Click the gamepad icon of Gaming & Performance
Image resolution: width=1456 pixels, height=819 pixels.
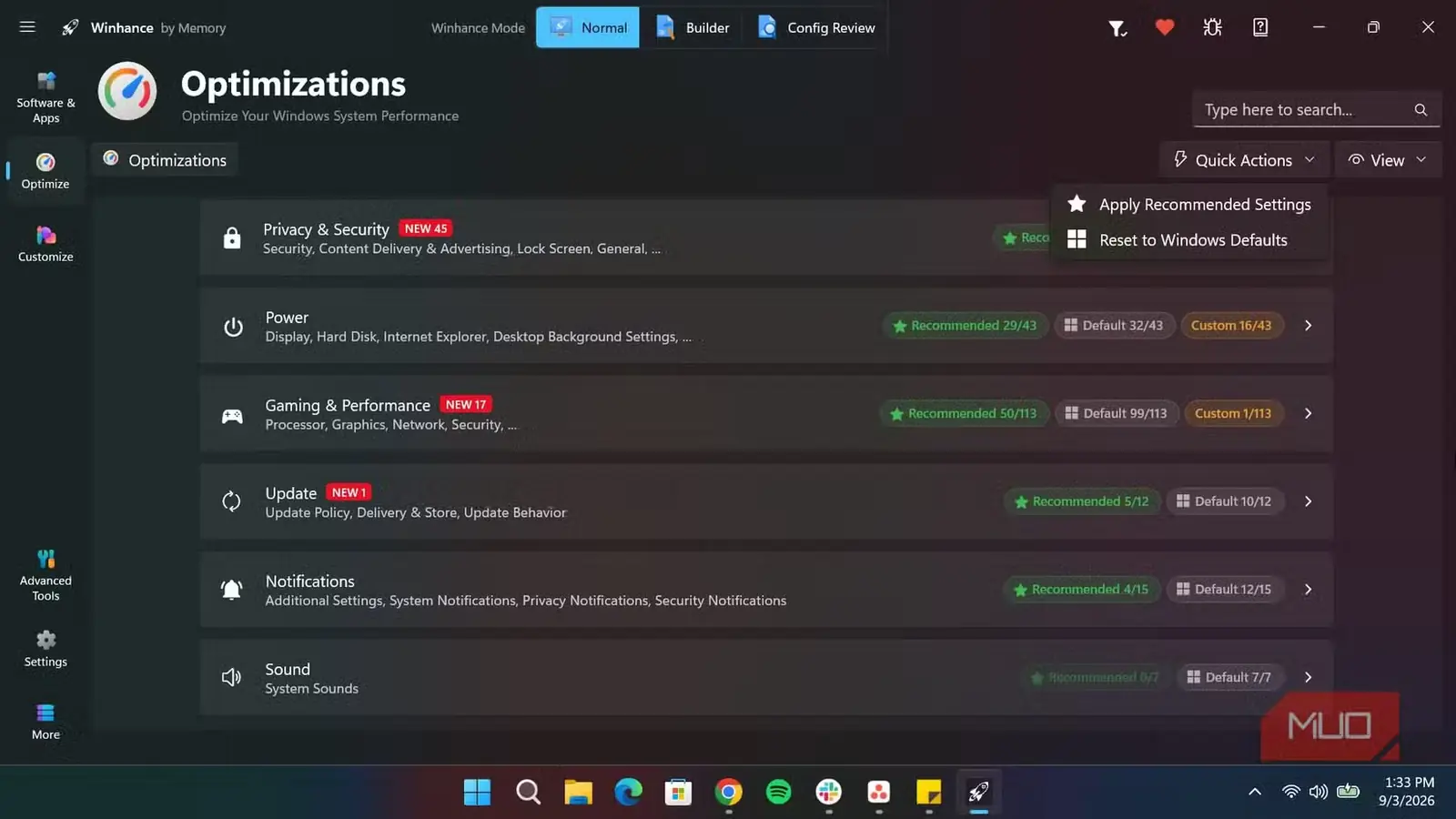[233, 415]
